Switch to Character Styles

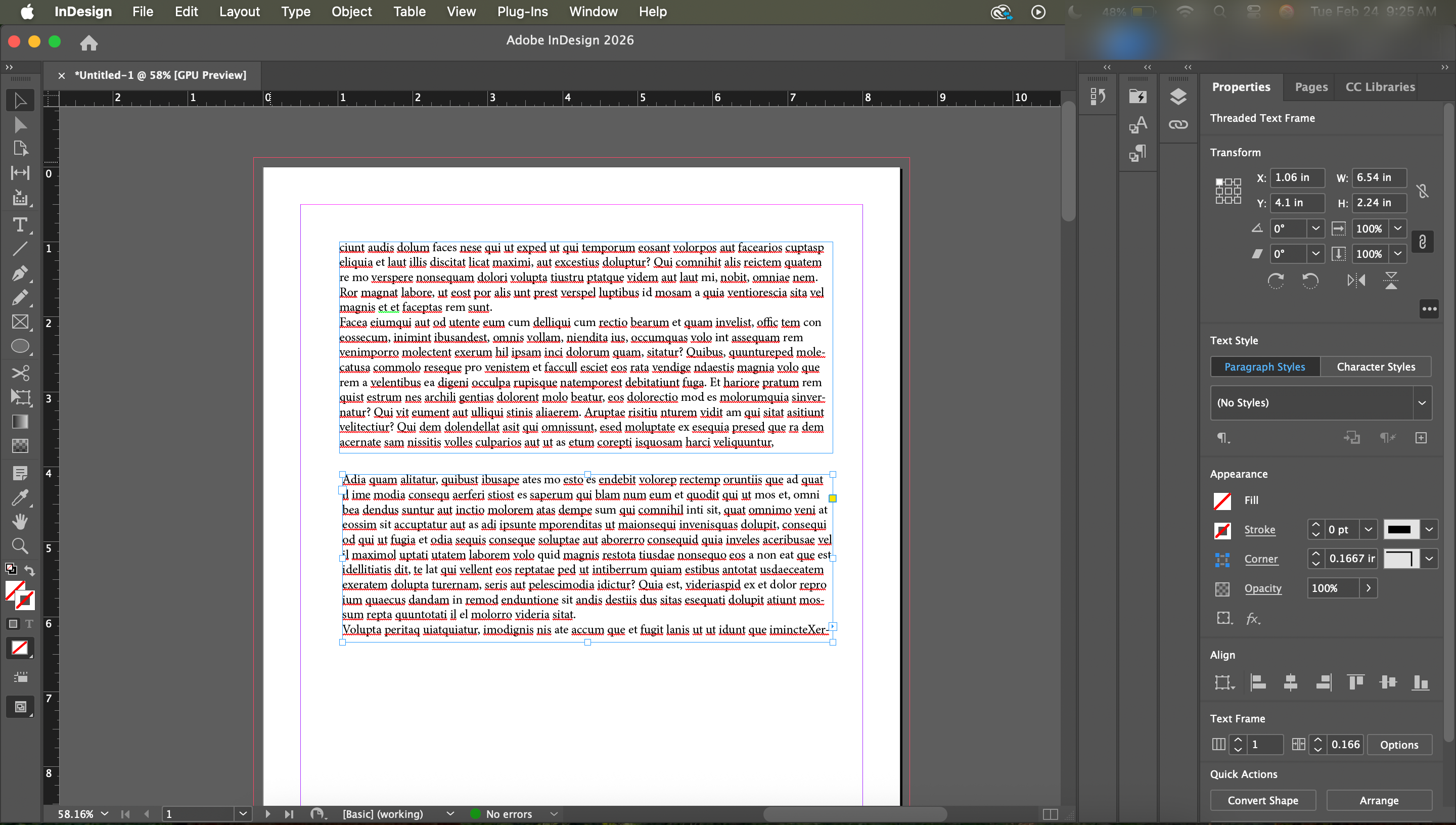point(1376,366)
